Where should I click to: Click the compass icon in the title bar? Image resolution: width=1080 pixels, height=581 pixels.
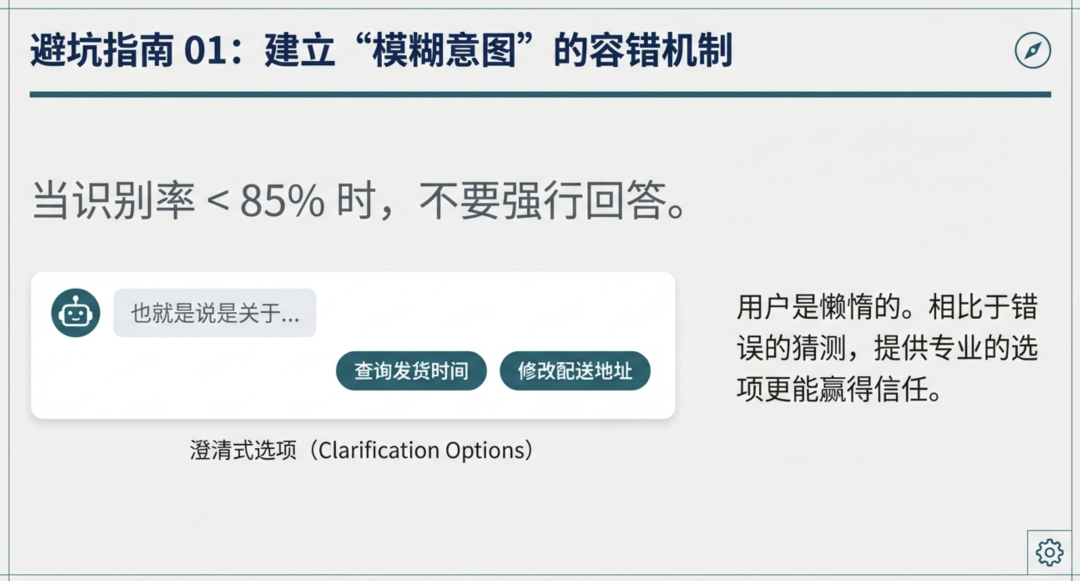coord(1032,50)
